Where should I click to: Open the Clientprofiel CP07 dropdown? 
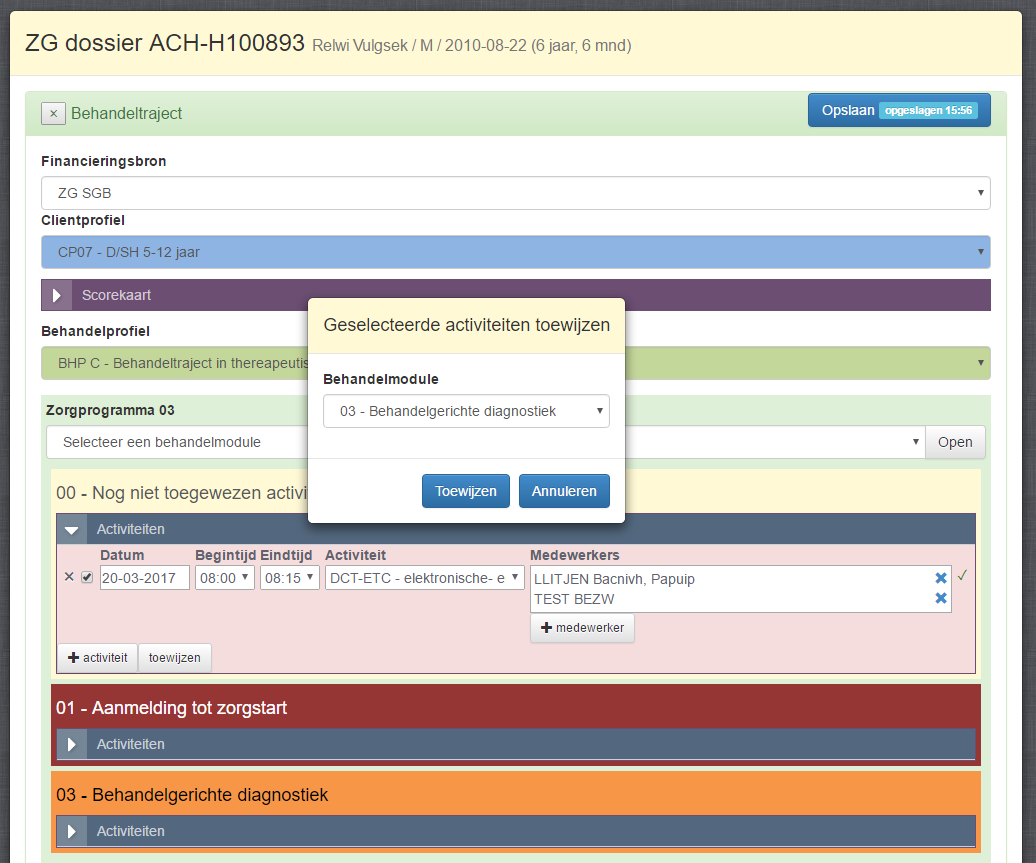[x=515, y=252]
